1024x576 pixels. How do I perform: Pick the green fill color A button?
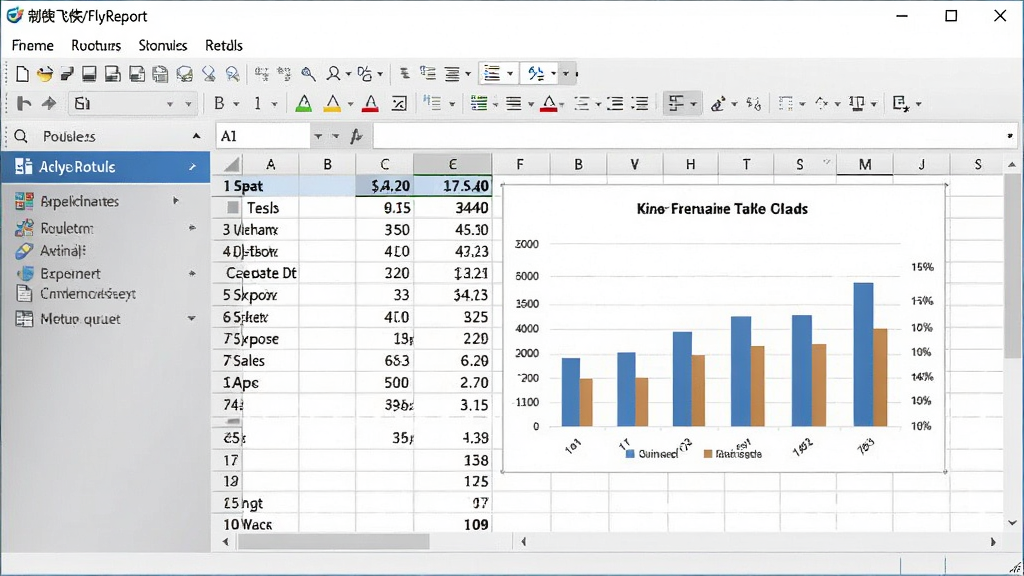click(304, 103)
